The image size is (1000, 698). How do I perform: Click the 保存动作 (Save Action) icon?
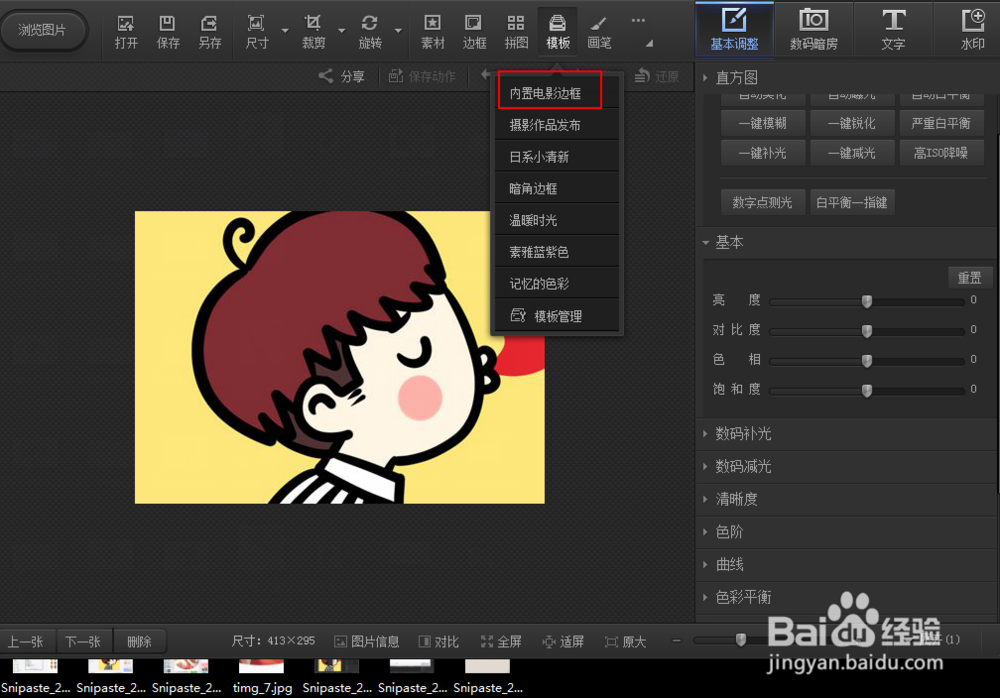click(x=422, y=77)
